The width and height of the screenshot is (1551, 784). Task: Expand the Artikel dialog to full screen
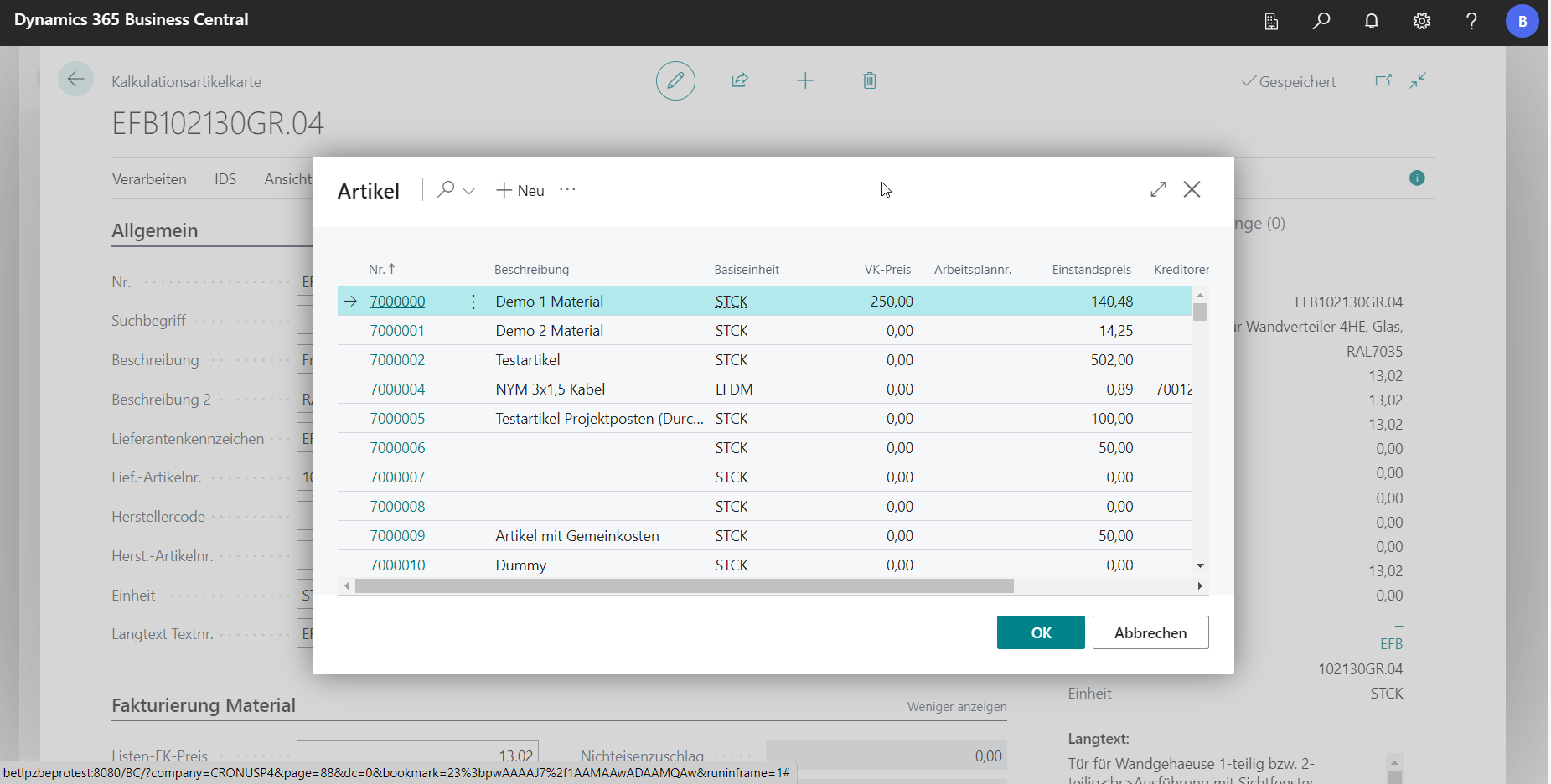coord(1158,189)
